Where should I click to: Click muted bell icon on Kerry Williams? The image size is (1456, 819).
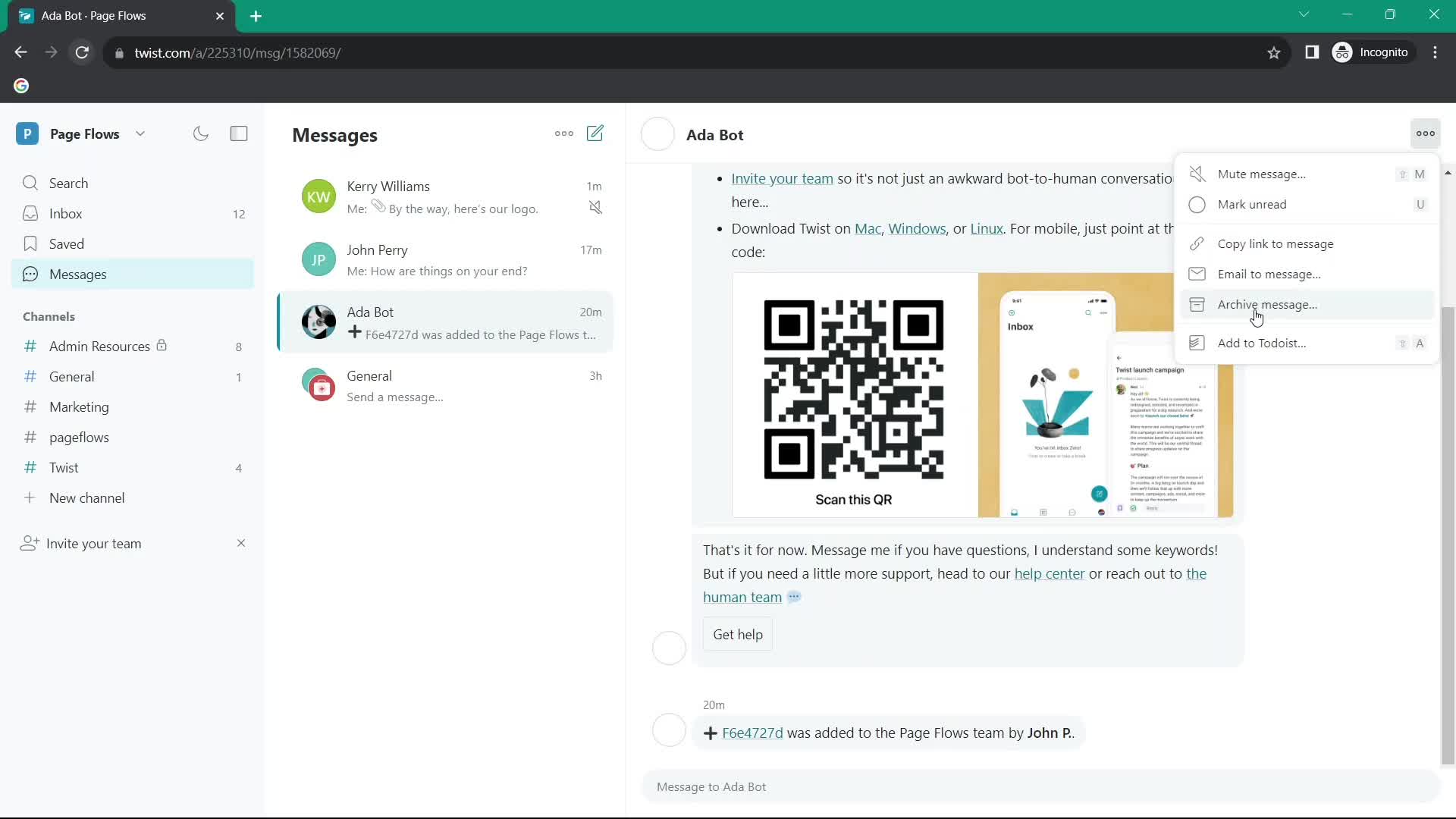coord(596,207)
